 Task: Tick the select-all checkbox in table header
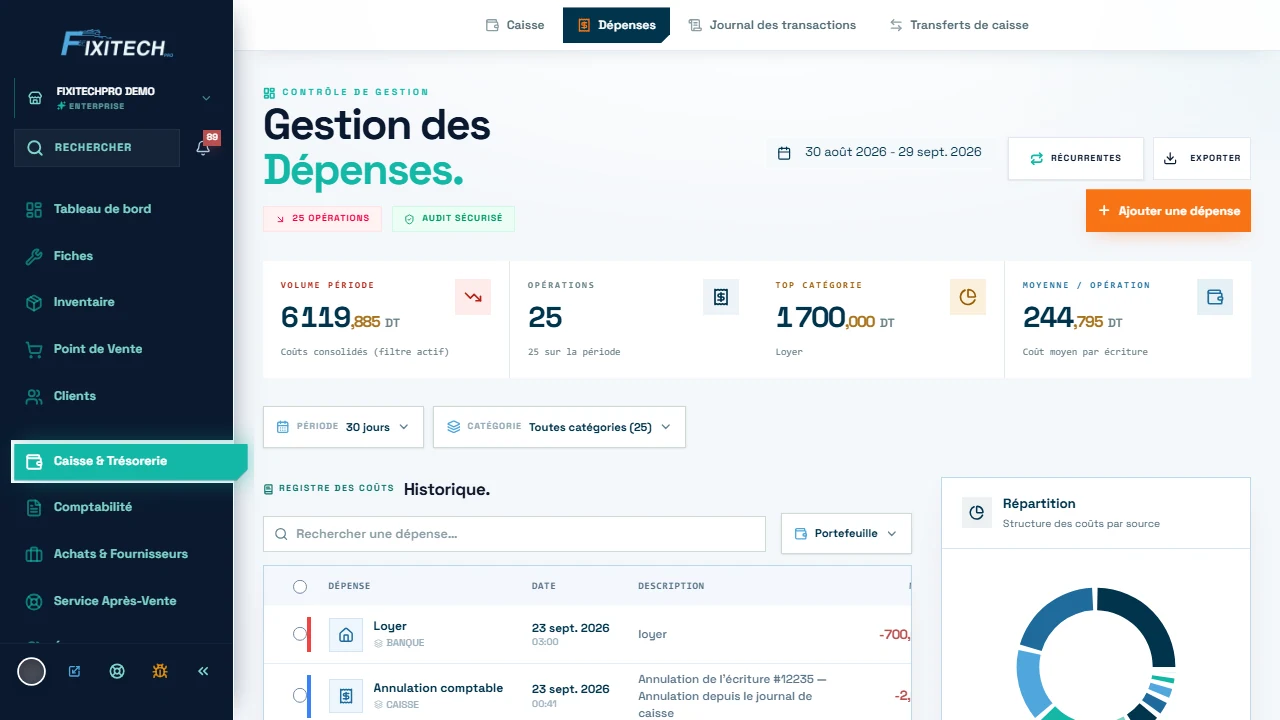[x=300, y=587]
